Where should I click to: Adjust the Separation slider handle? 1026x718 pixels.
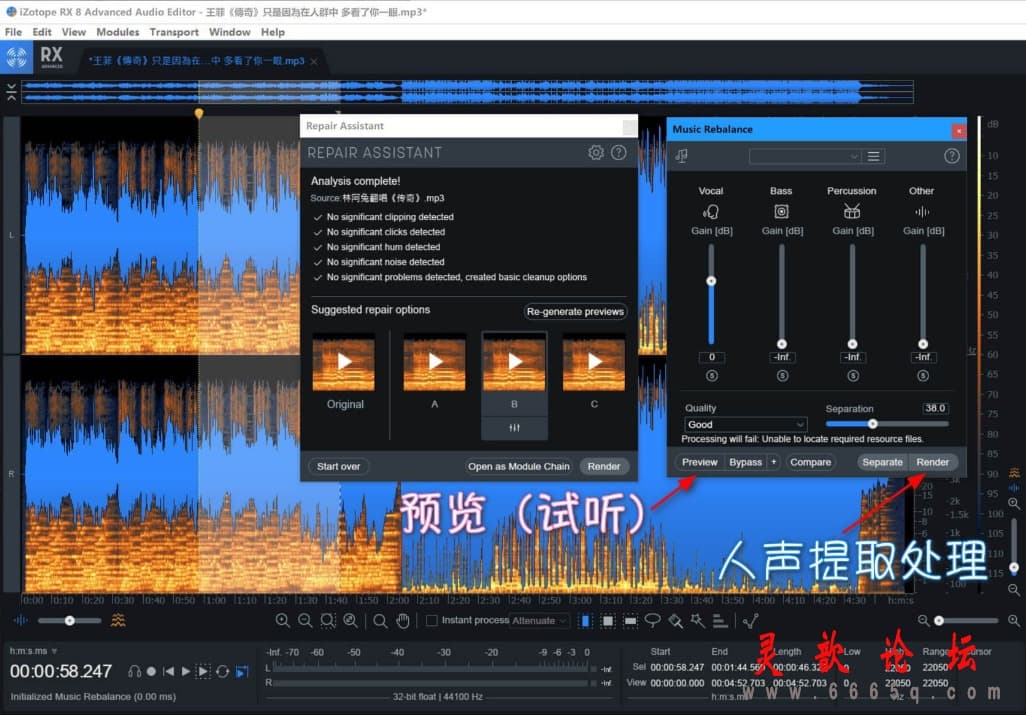pyautogui.click(x=872, y=423)
